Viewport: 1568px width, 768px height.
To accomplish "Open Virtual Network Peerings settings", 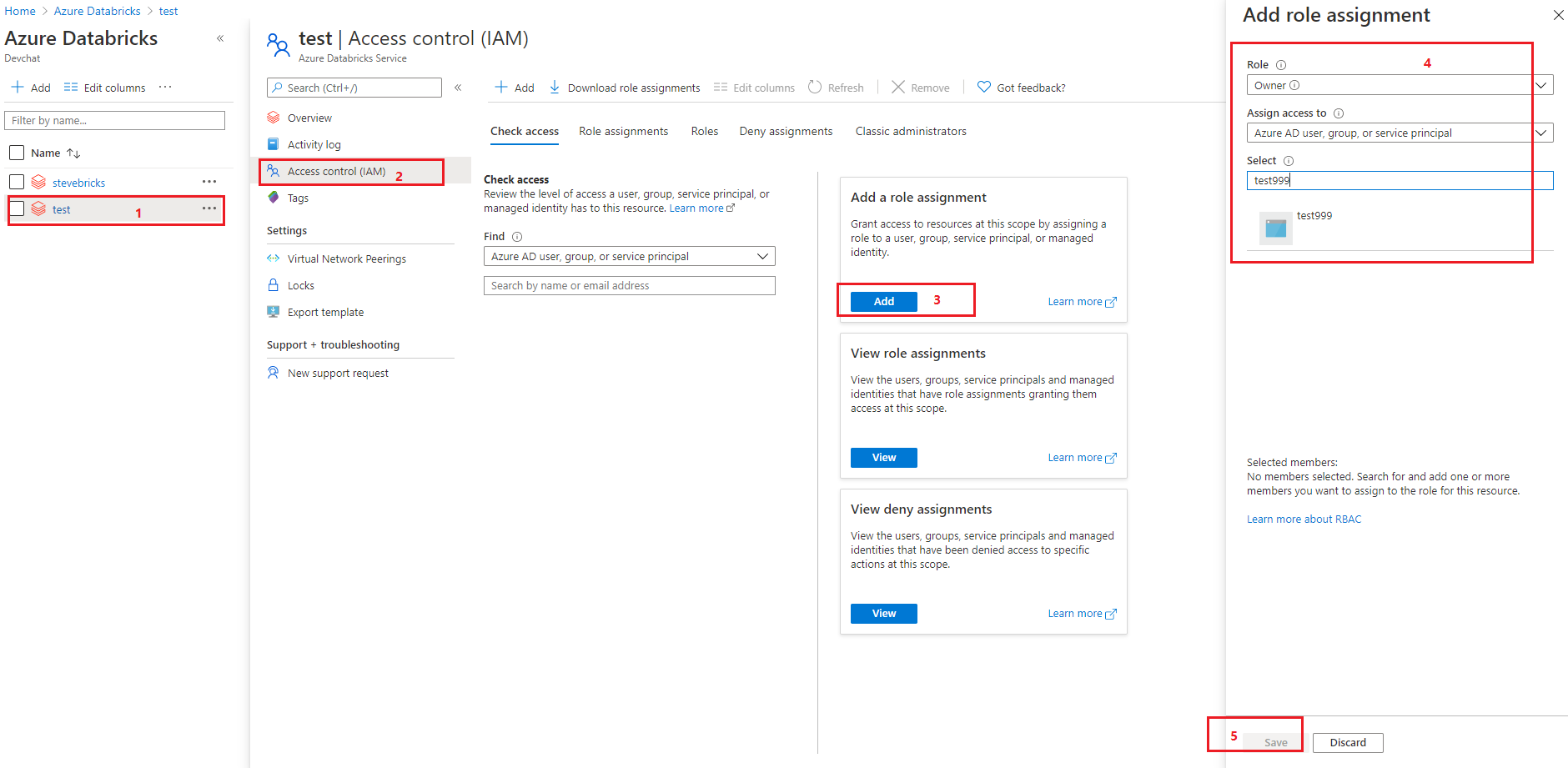I will [346, 259].
